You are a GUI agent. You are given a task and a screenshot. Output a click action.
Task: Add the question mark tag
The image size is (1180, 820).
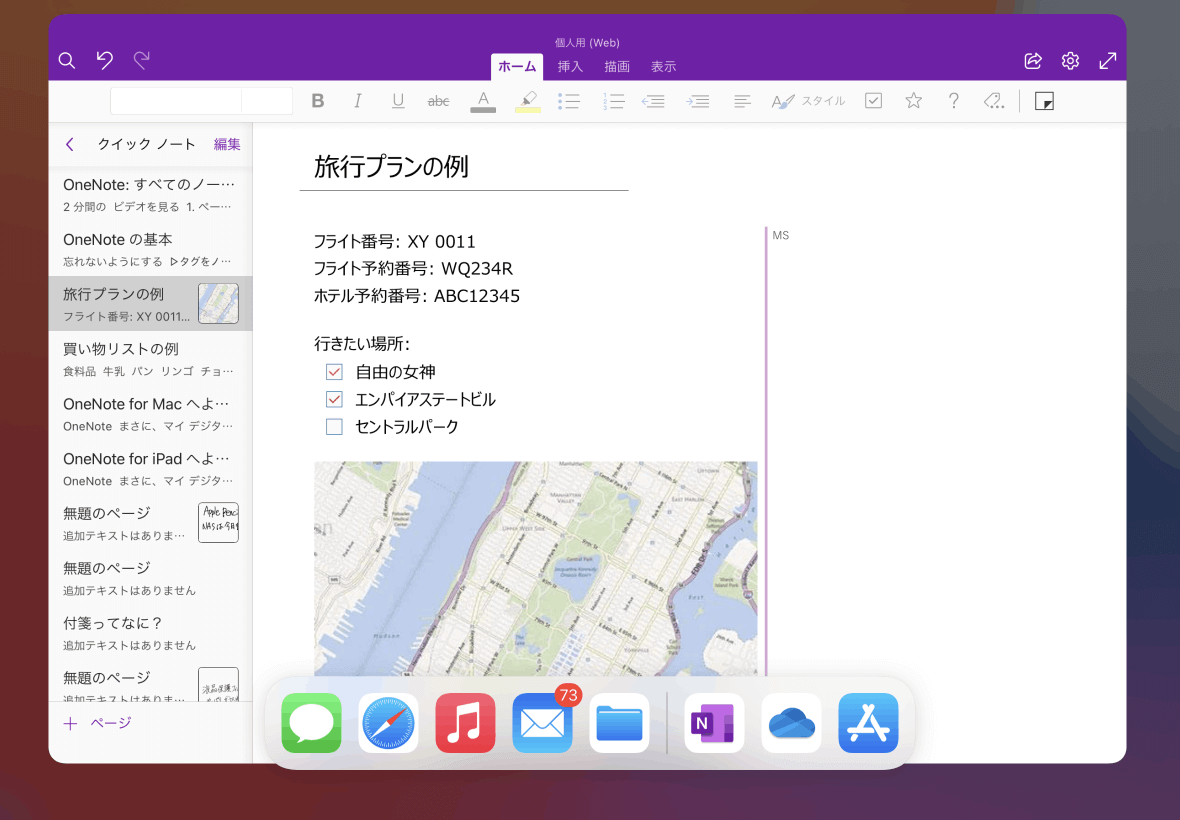point(953,101)
